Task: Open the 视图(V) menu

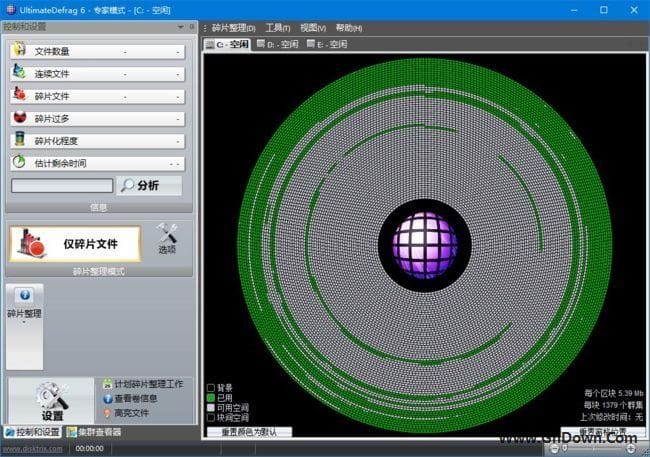Action: click(313, 28)
